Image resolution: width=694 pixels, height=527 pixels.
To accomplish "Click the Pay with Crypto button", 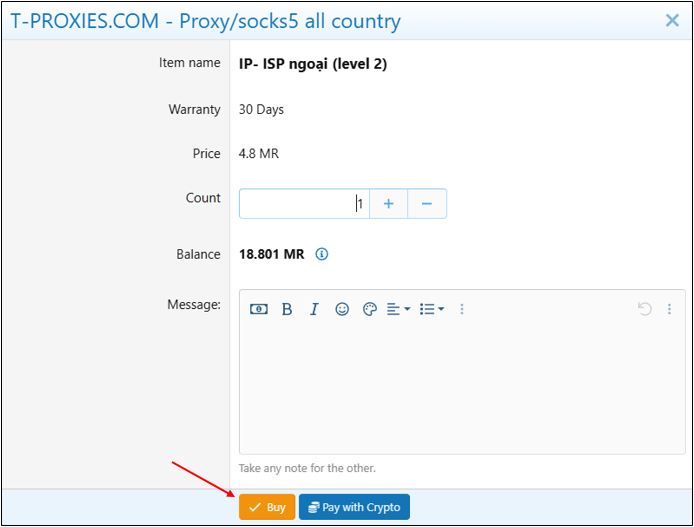I will pos(354,507).
